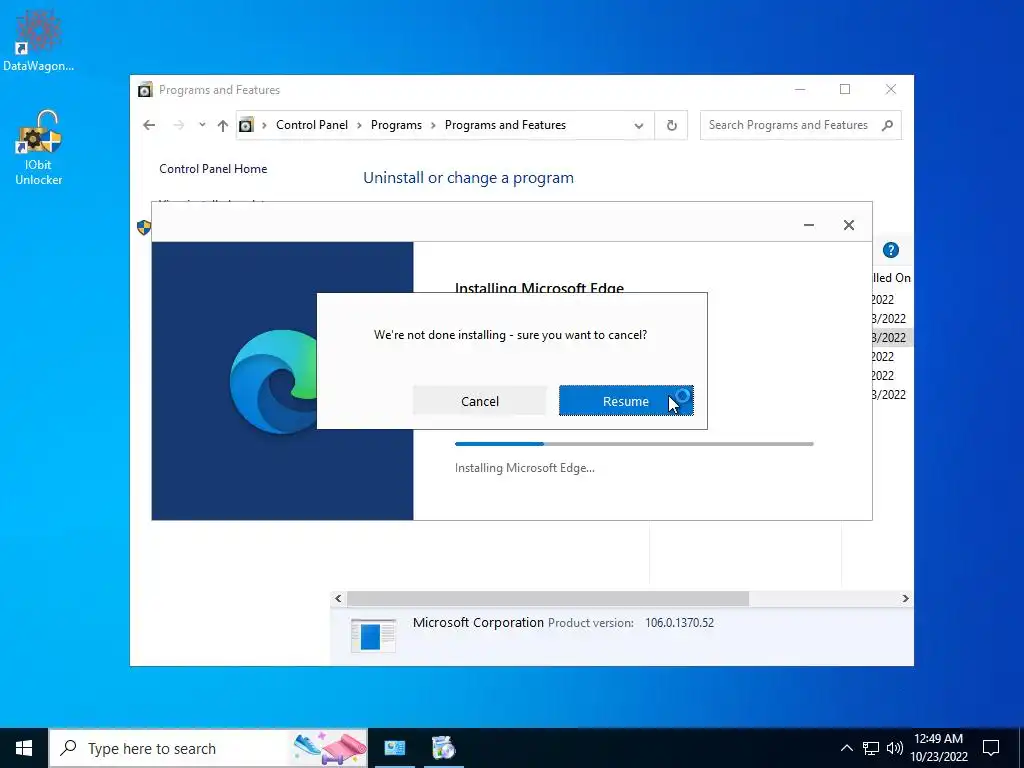
Task: Open the Windows Start menu
Action: pyautogui.click(x=24, y=748)
